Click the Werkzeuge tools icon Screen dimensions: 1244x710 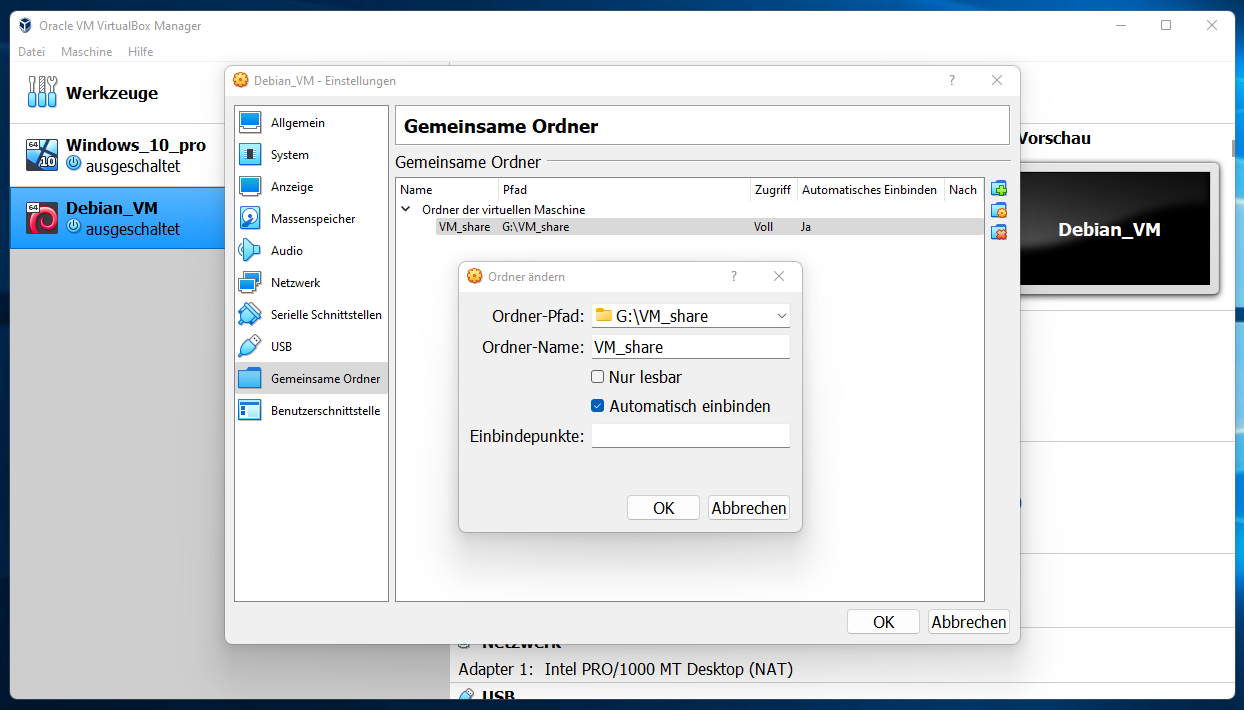(x=42, y=92)
